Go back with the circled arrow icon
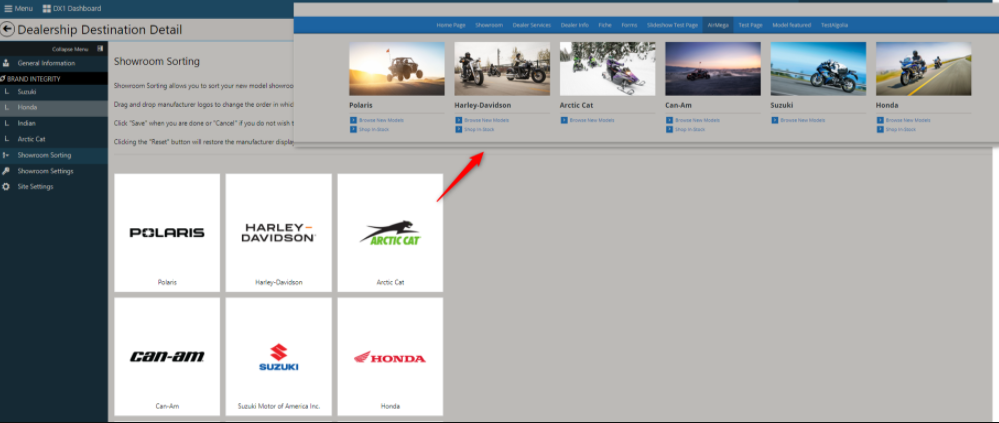This screenshot has width=999, height=423. pos(8,29)
